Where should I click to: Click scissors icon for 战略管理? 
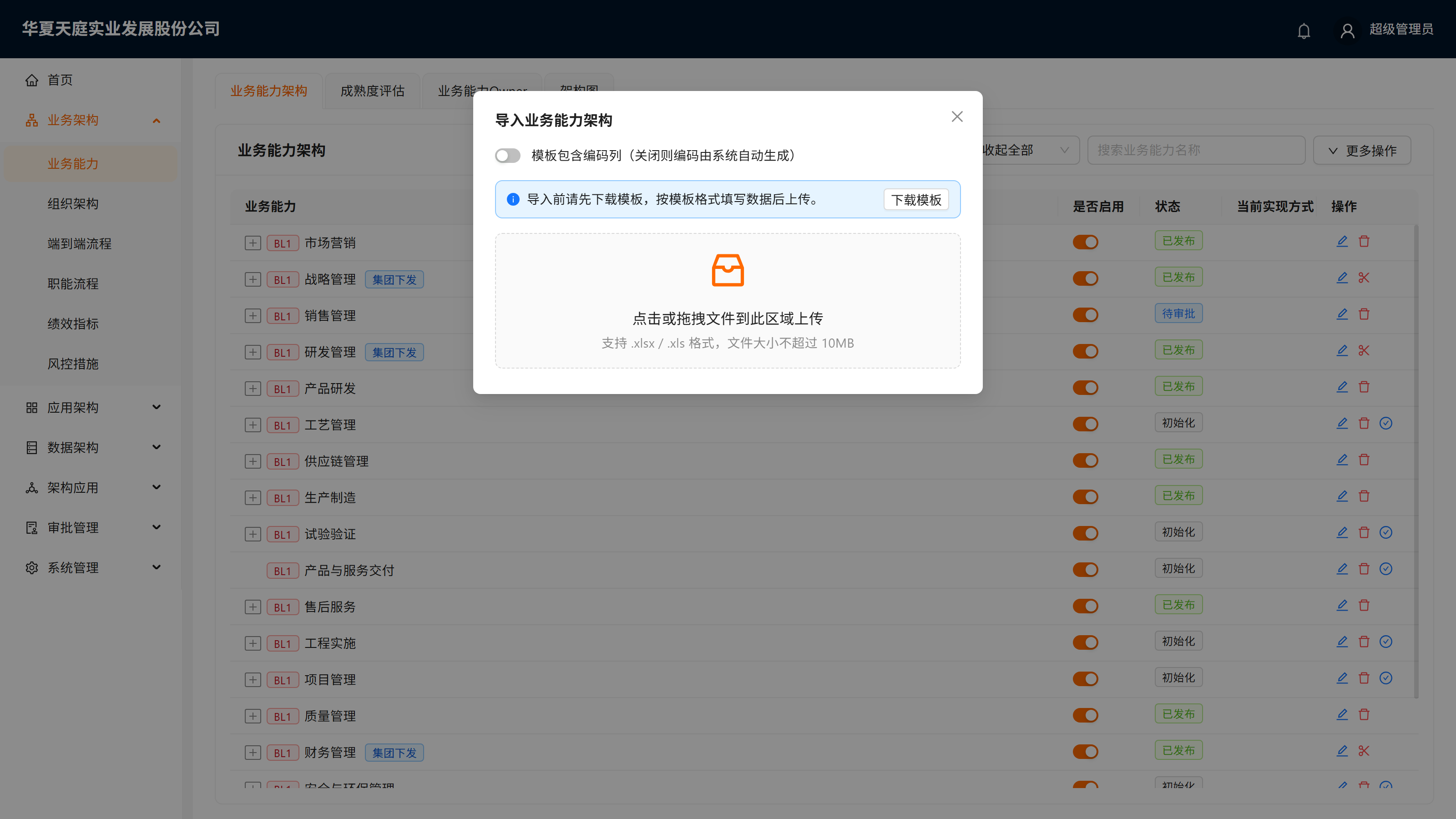pos(1364,278)
